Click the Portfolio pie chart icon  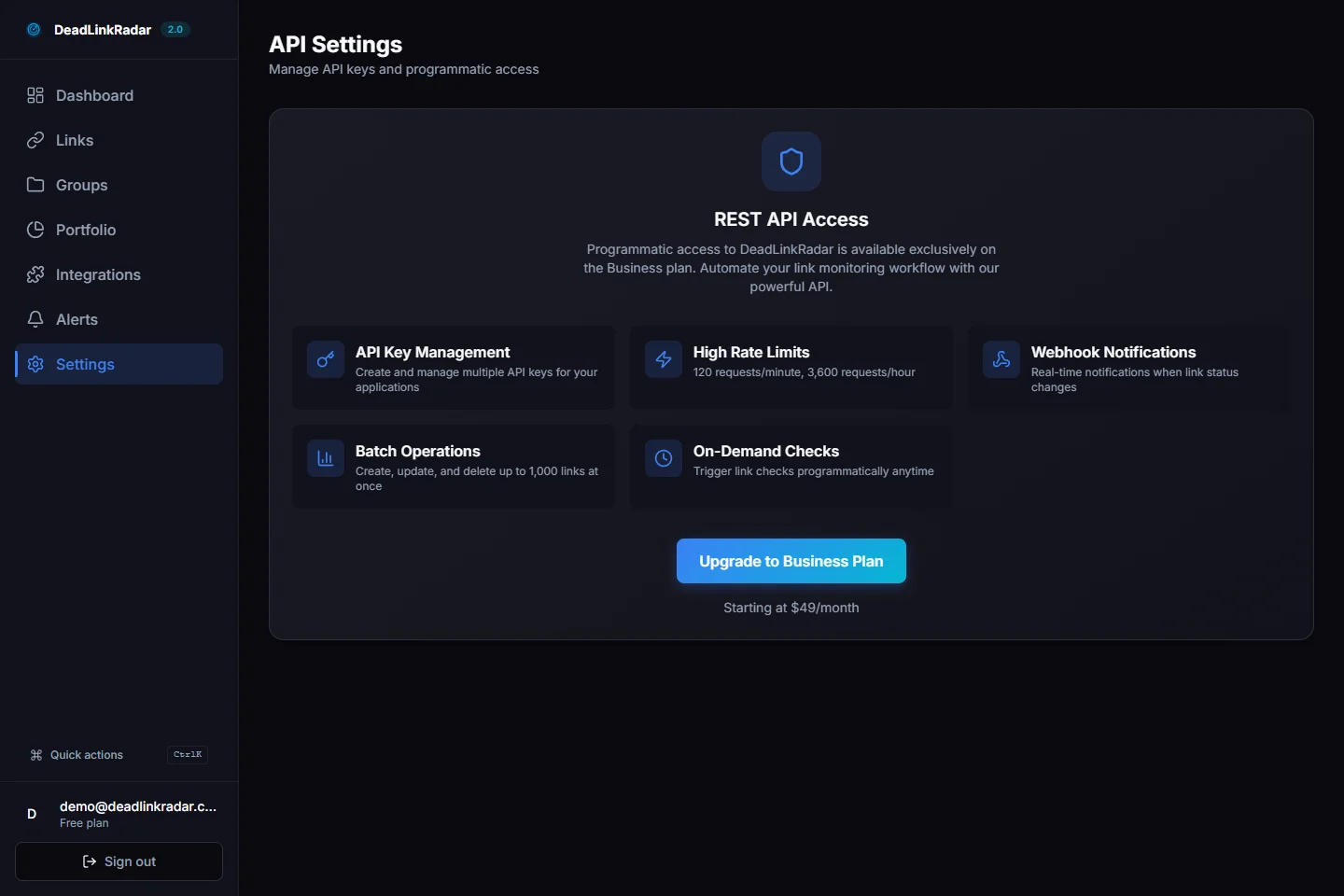point(35,230)
